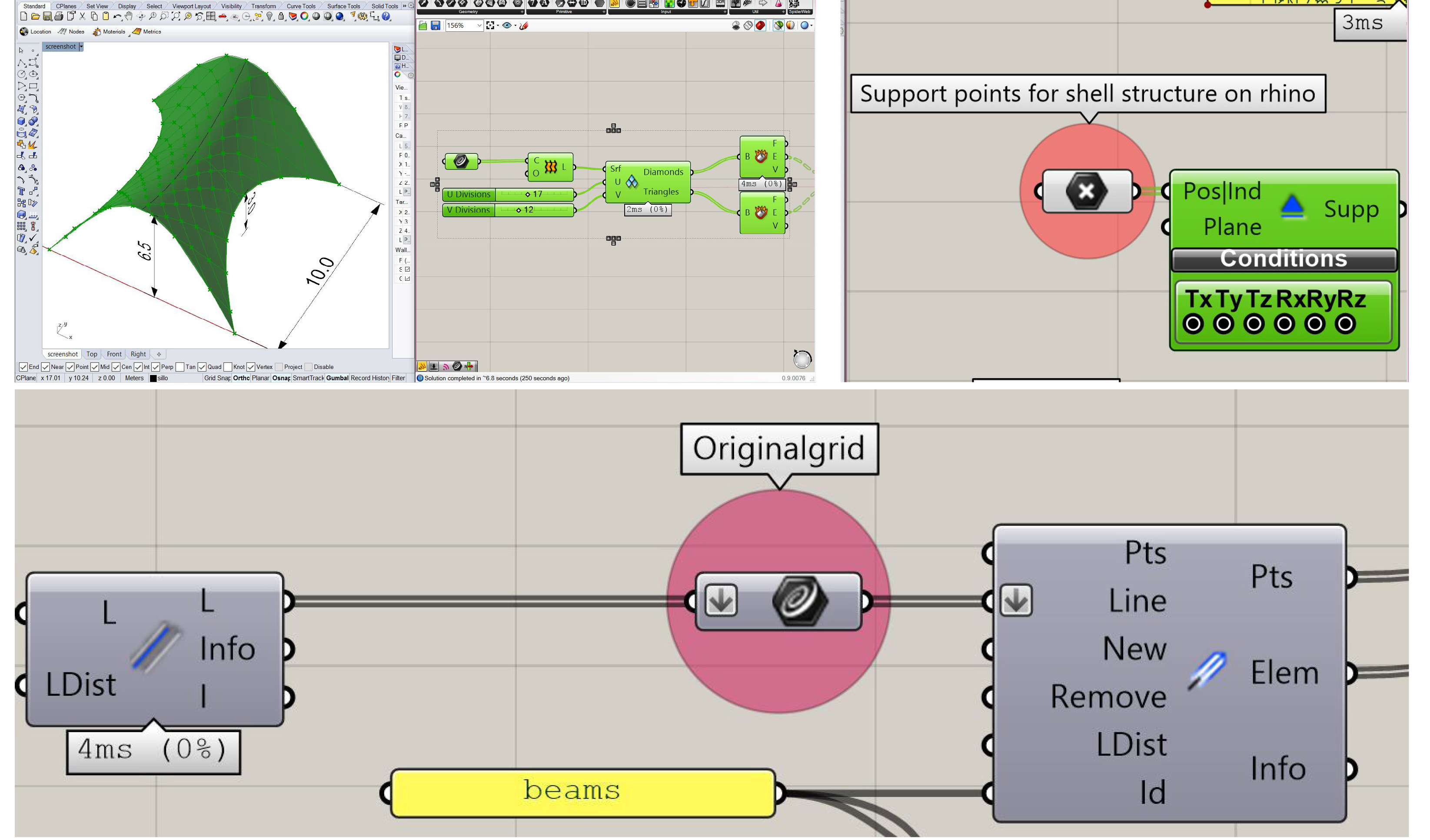Uncheck the Quad osnap checkbox
Viewport: 1430px width, 840px height.
pos(202,367)
